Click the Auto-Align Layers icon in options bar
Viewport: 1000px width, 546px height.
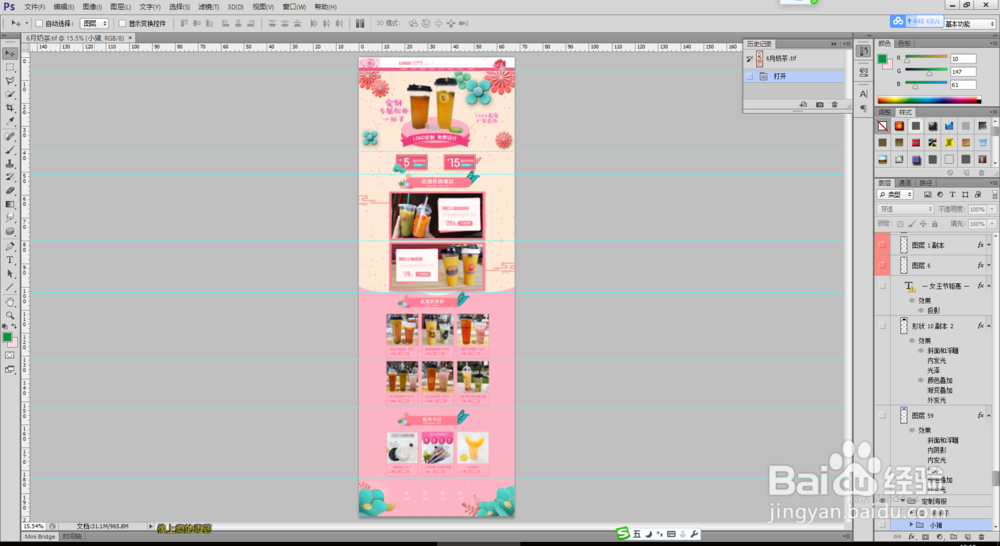point(360,24)
